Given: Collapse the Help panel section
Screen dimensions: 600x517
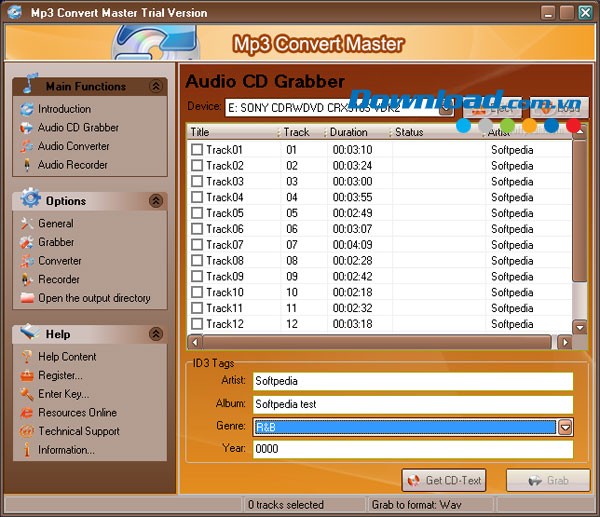Looking at the screenshot, I should [155, 334].
